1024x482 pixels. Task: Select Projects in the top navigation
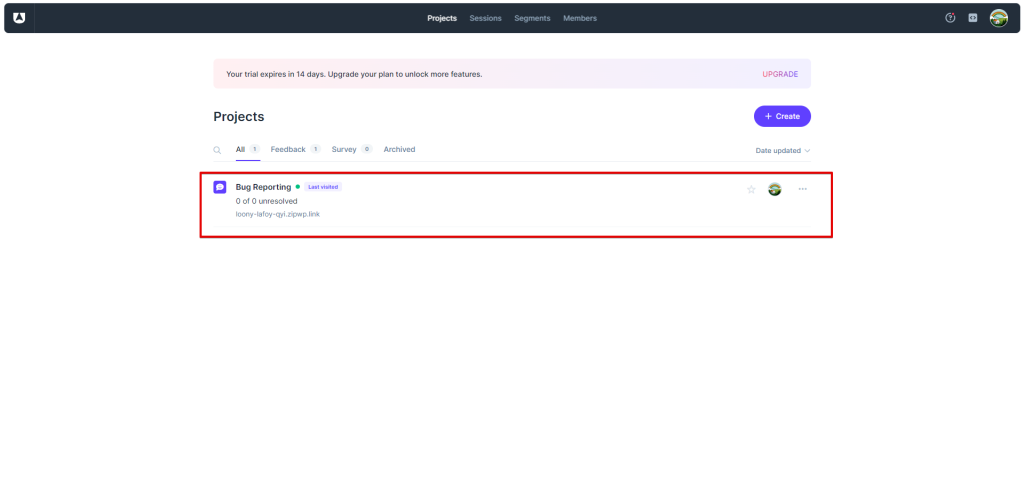(441, 18)
